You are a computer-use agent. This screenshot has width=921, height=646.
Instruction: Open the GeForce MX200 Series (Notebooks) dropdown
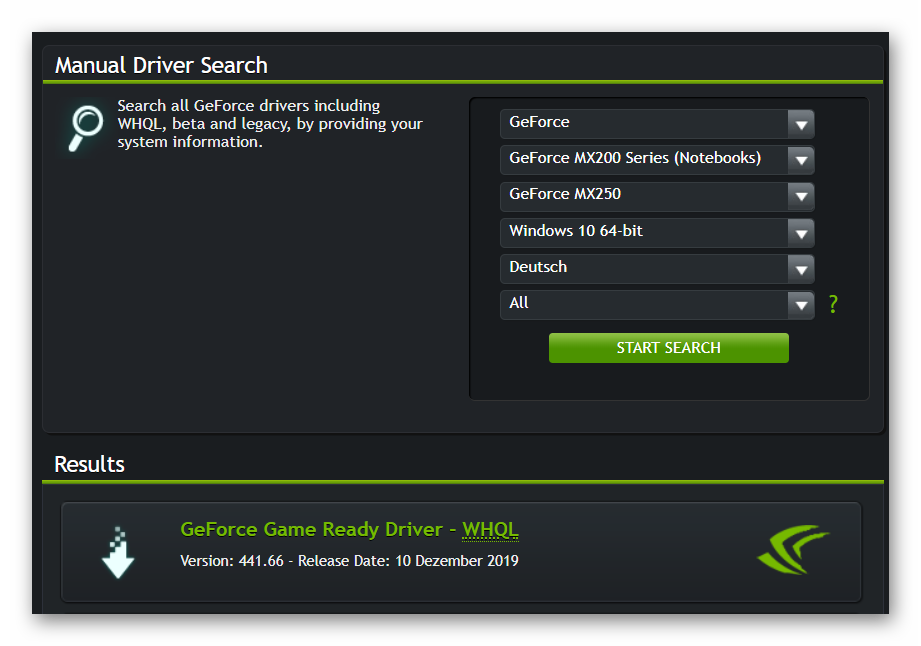coord(657,160)
